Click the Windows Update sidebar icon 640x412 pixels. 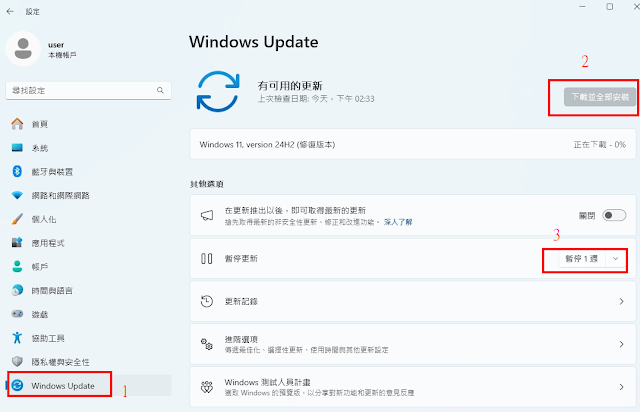tap(17, 385)
